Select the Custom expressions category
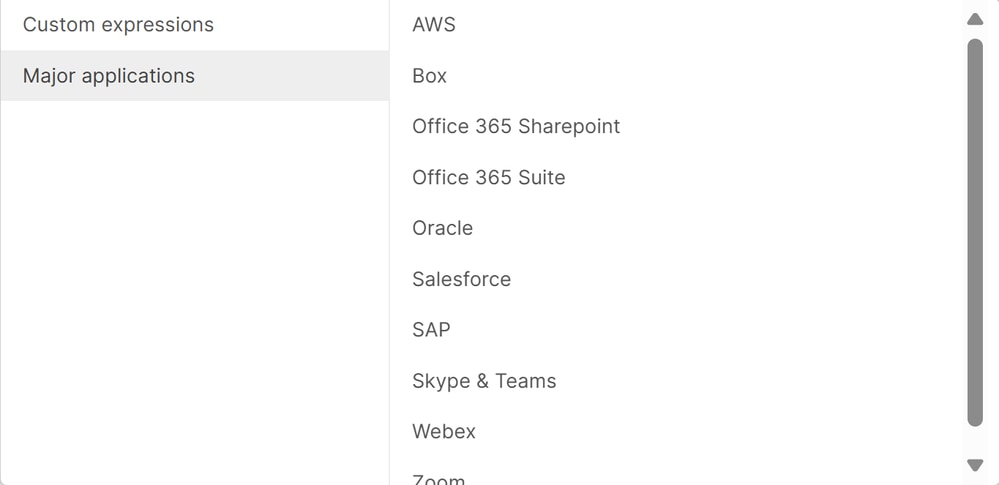The image size is (999, 485). (x=195, y=25)
